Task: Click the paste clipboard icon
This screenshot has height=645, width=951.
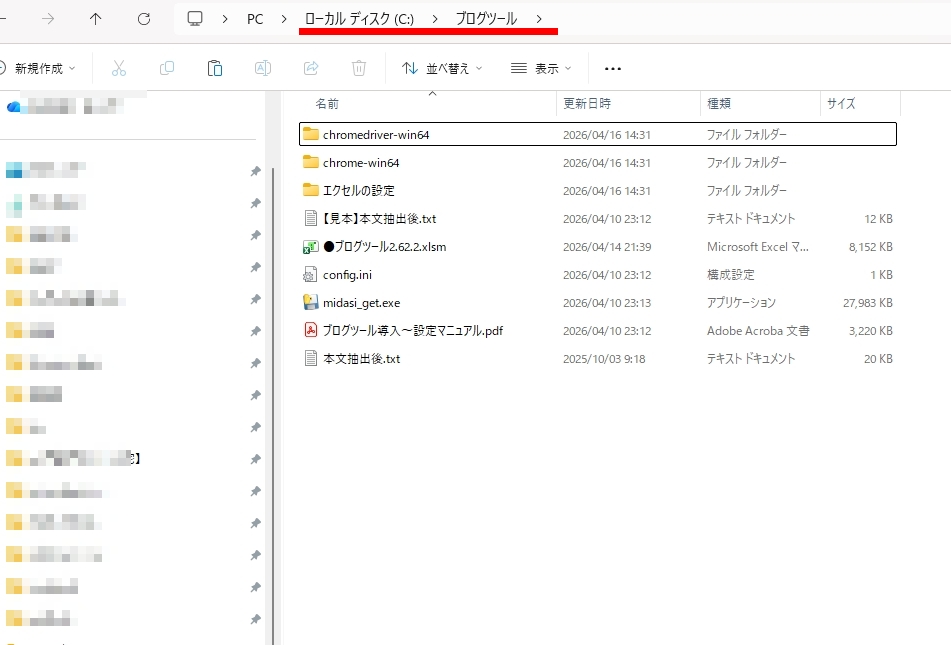Action: click(215, 68)
